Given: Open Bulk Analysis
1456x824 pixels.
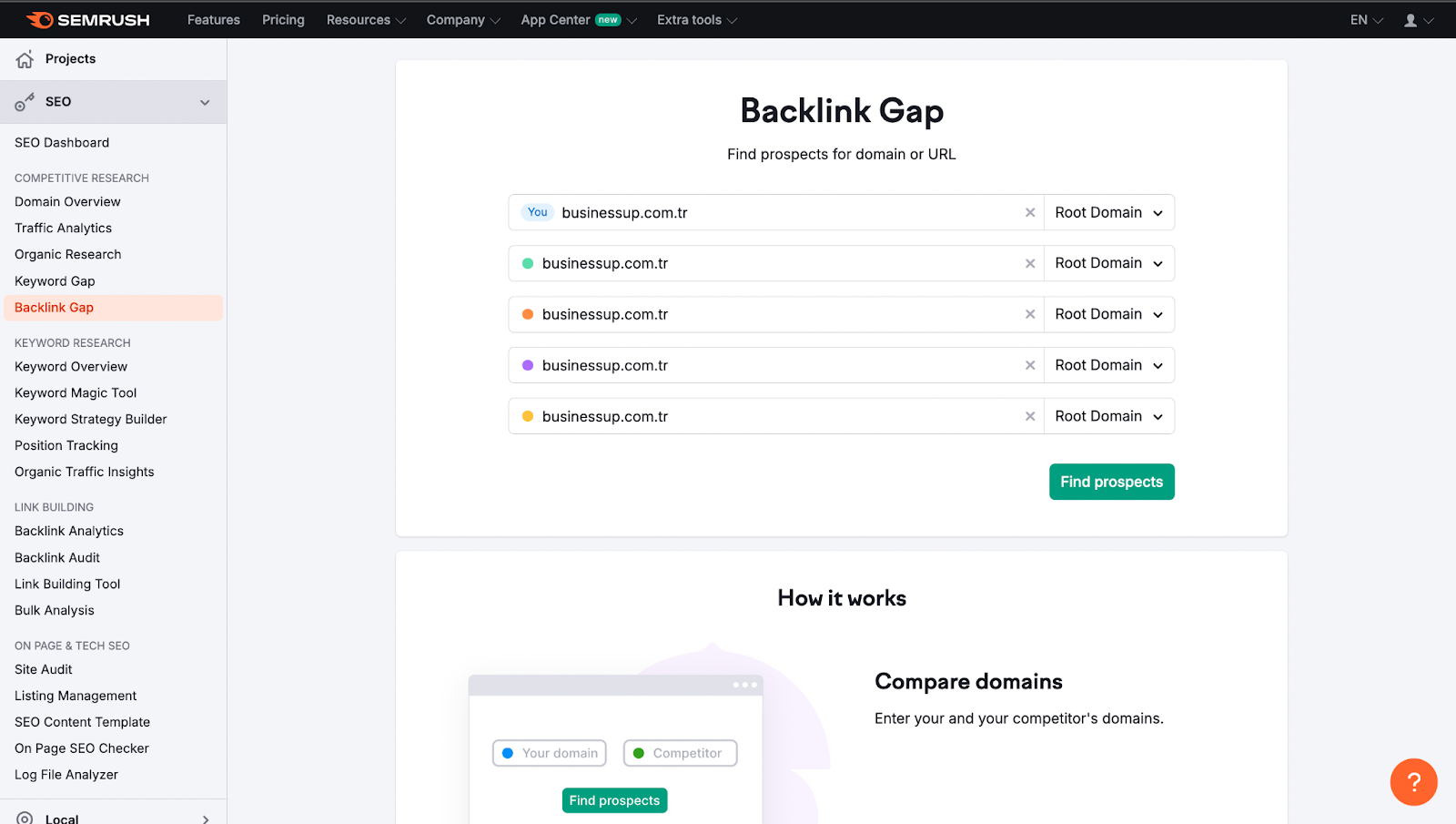Looking at the screenshot, I should 55,611.
